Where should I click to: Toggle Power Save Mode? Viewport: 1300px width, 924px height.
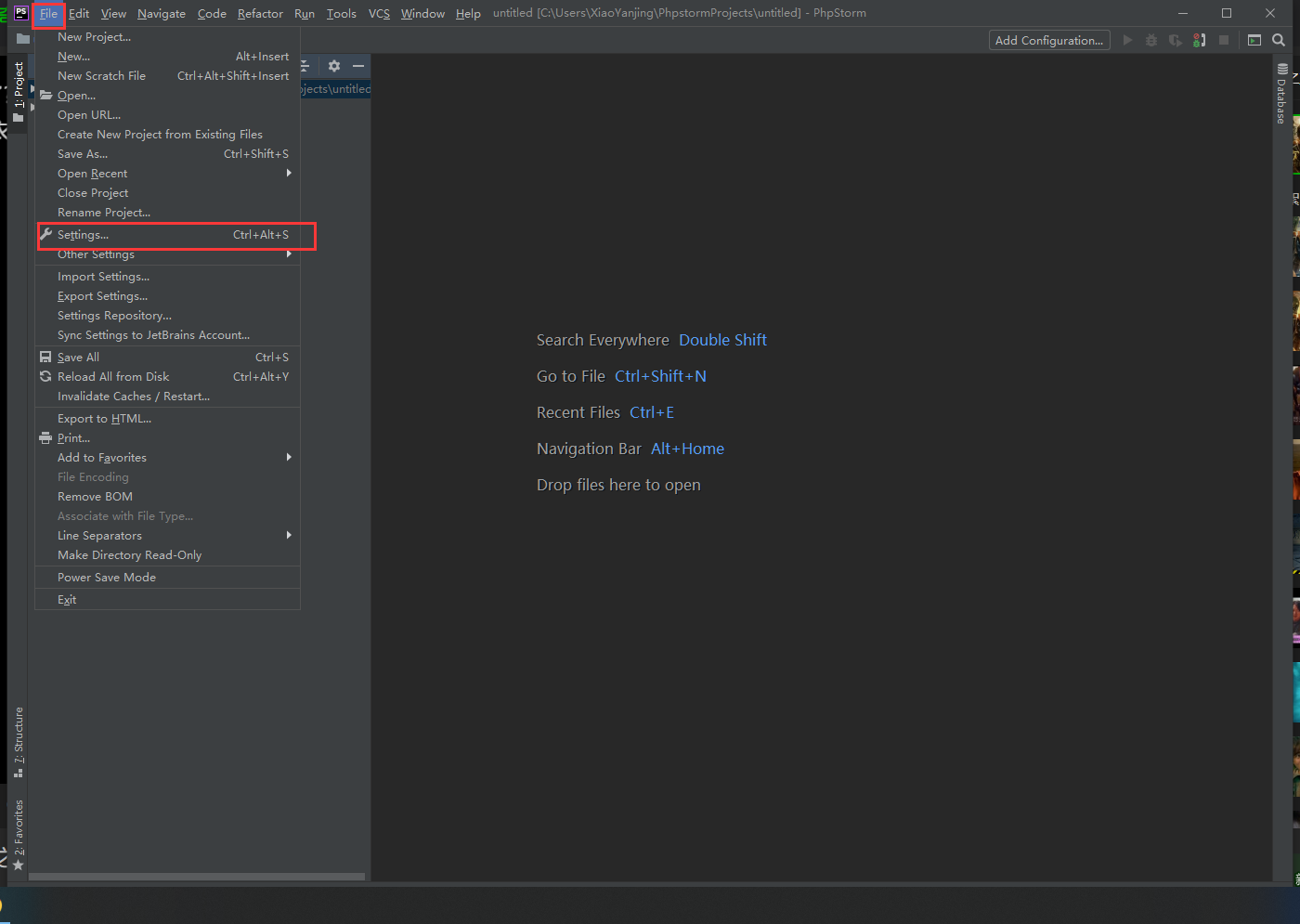click(167, 578)
